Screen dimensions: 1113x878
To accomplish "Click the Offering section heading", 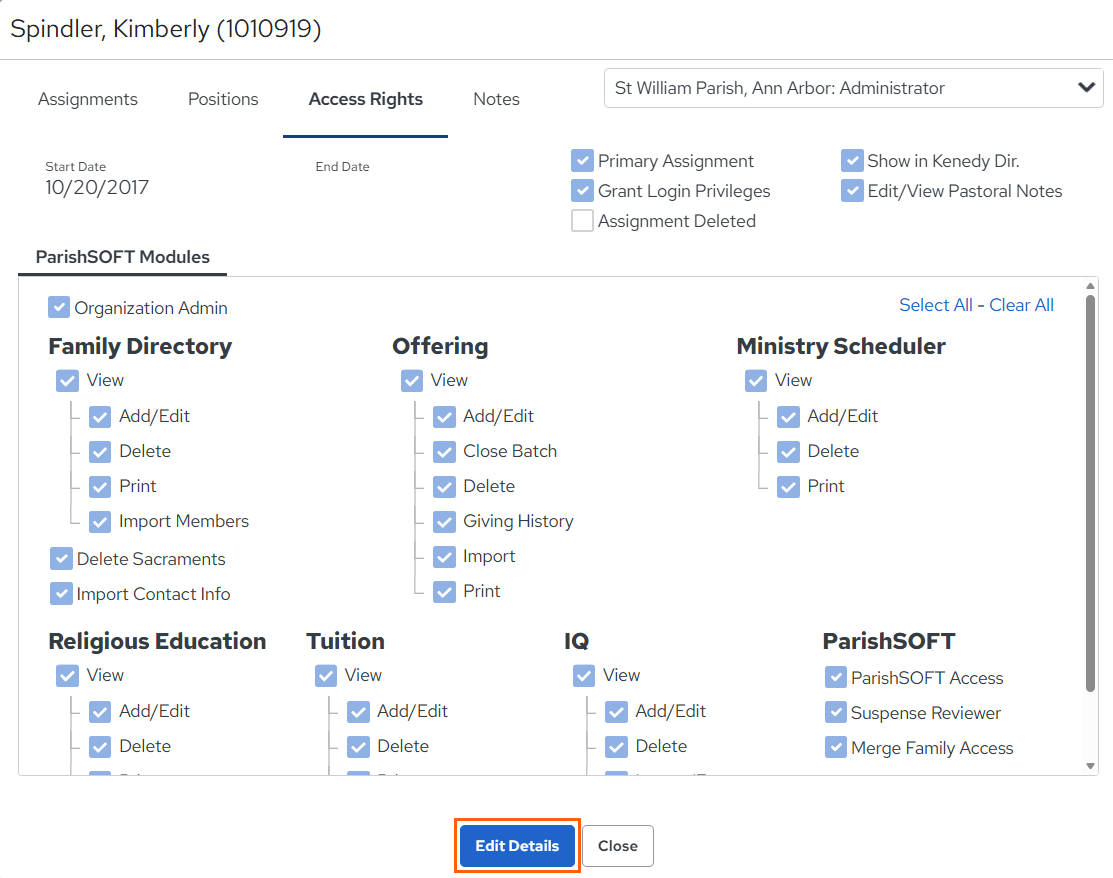I will click(440, 346).
